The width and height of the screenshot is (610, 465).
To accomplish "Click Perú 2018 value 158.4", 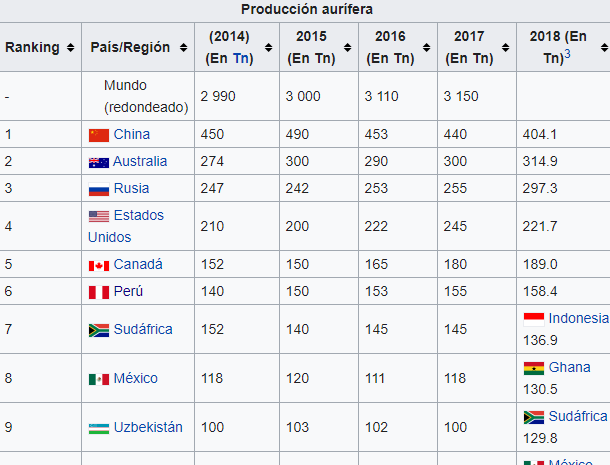I will point(540,291).
